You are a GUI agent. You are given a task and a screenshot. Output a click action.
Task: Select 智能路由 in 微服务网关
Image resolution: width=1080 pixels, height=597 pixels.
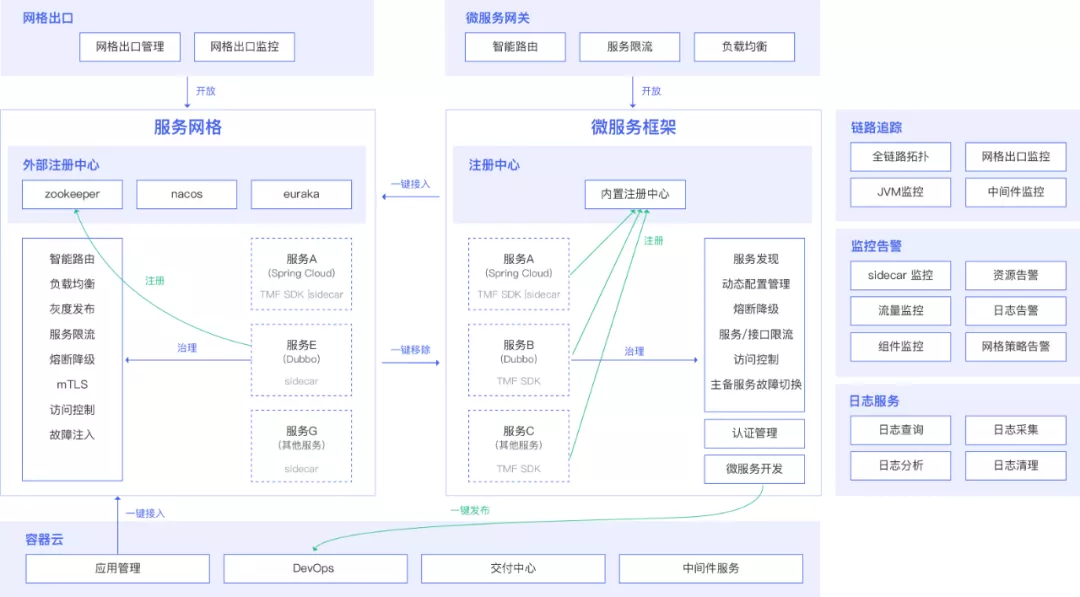[x=514, y=46]
